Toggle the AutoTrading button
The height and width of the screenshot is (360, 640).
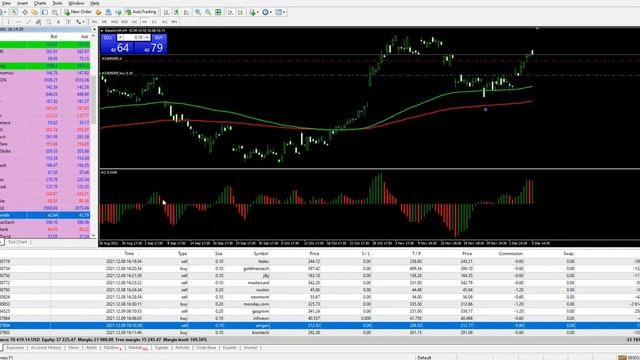[141, 12]
